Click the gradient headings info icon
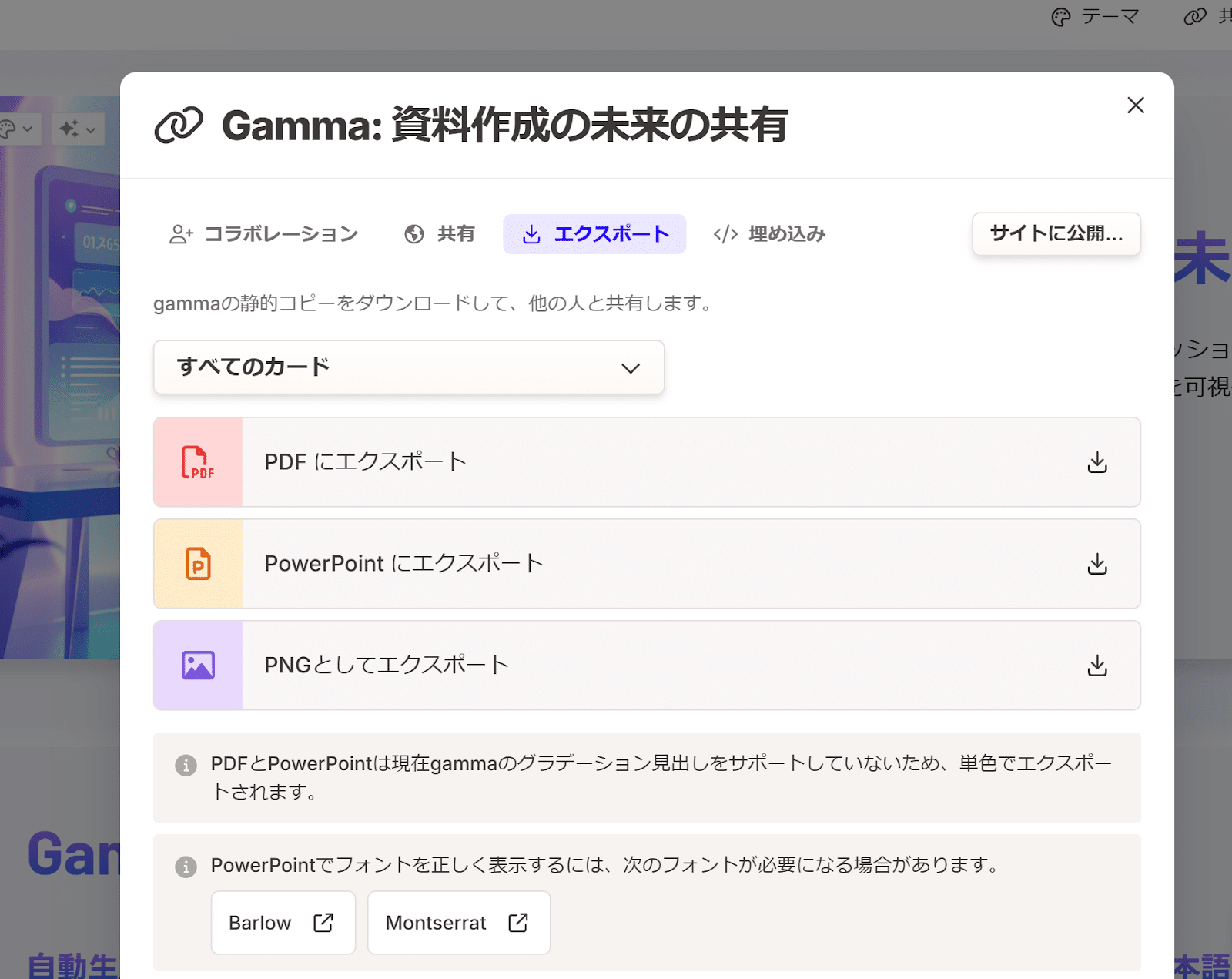This screenshot has width=1232, height=979. (186, 765)
